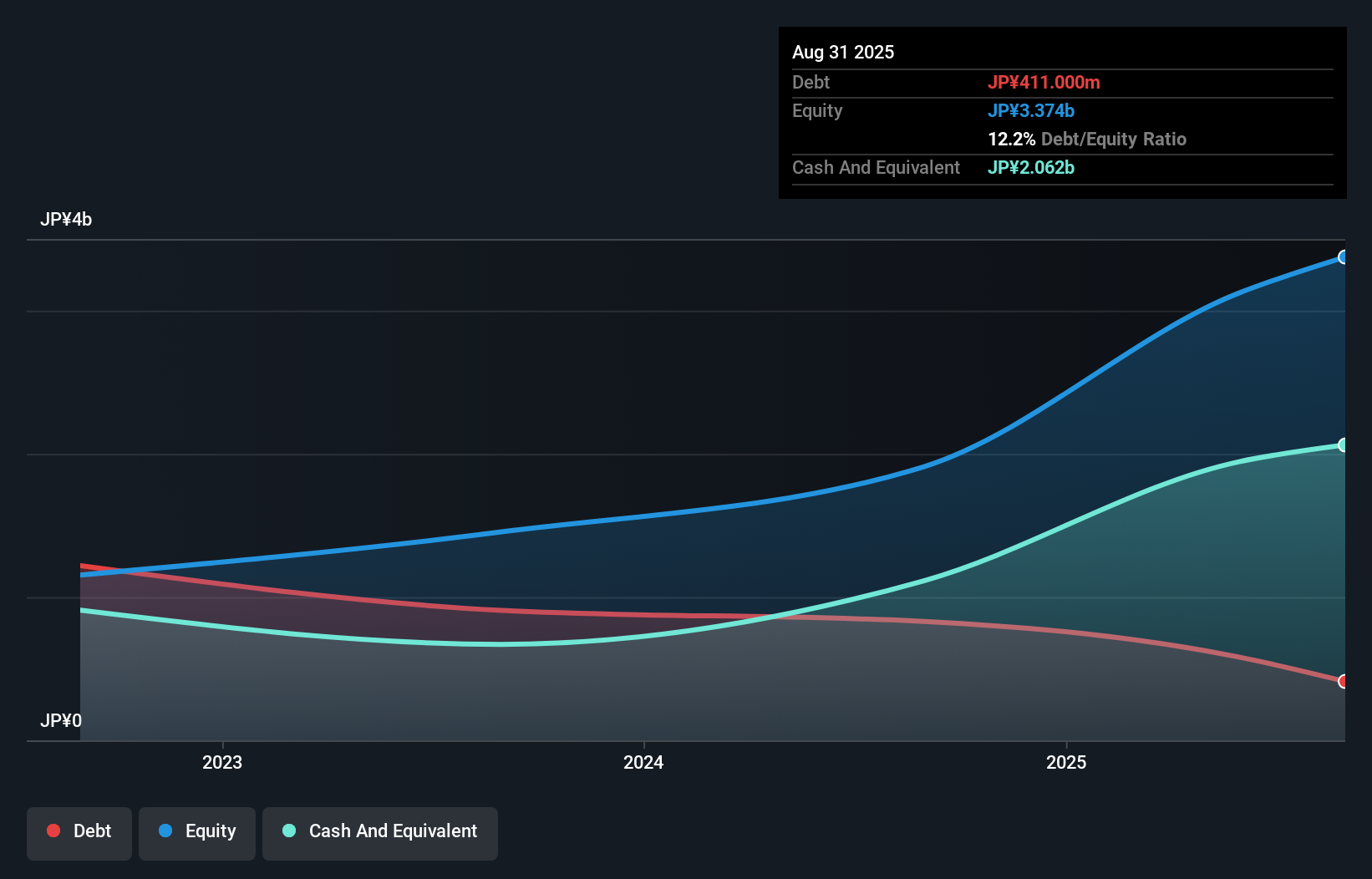This screenshot has height=879, width=1372.
Task: Click the blue Equity legend dot
Action: pyautogui.click(x=165, y=831)
